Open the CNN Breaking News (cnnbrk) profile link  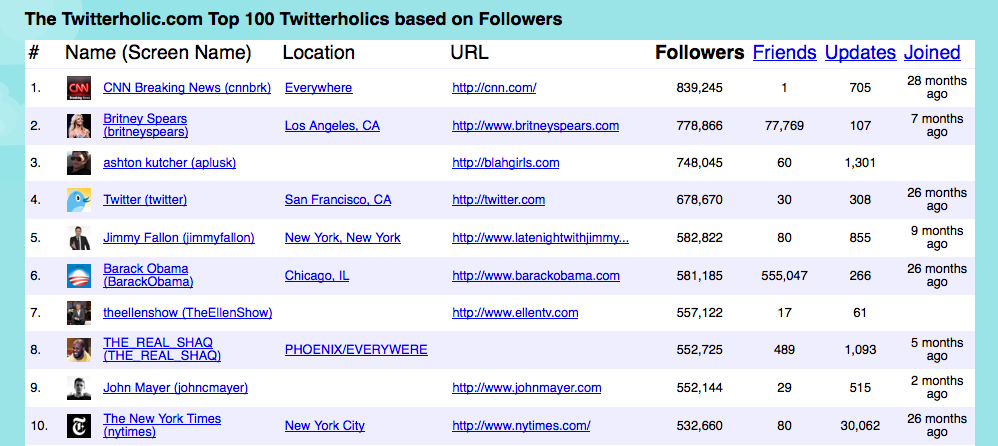(x=187, y=88)
